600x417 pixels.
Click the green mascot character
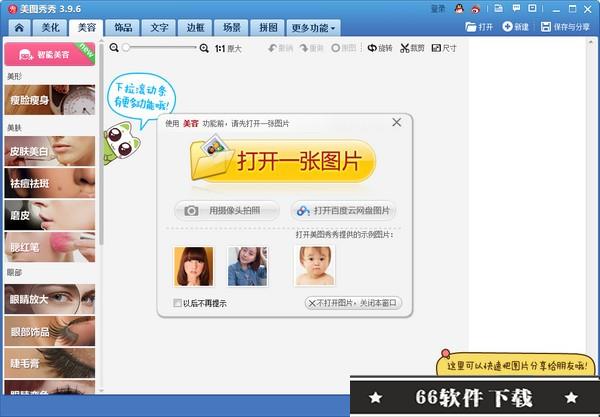click(122, 143)
